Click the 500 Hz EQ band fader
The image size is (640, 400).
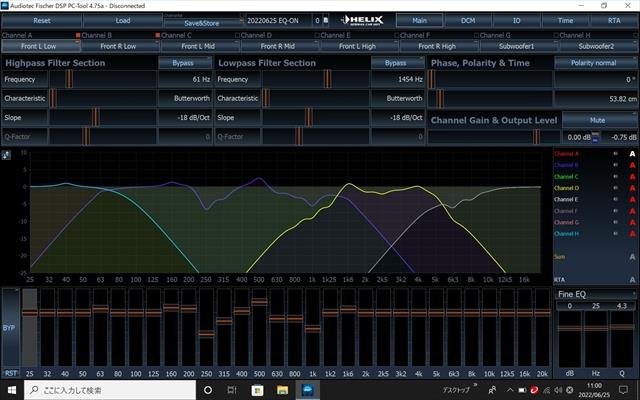click(x=259, y=302)
